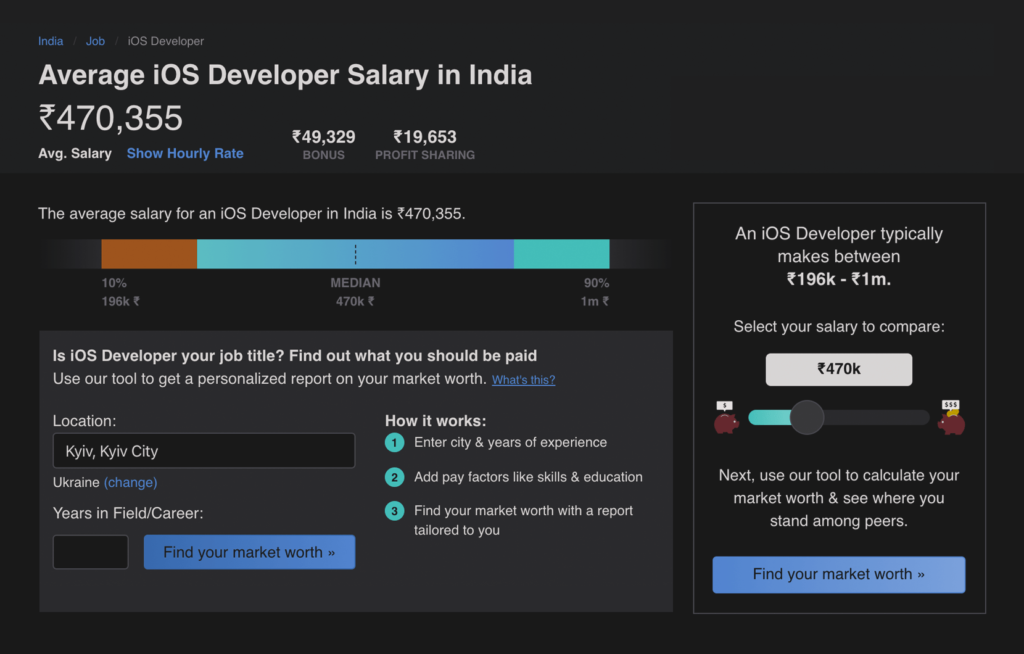Click the step 1 circle icon
This screenshot has width=1024, height=654.
(x=394, y=443)
